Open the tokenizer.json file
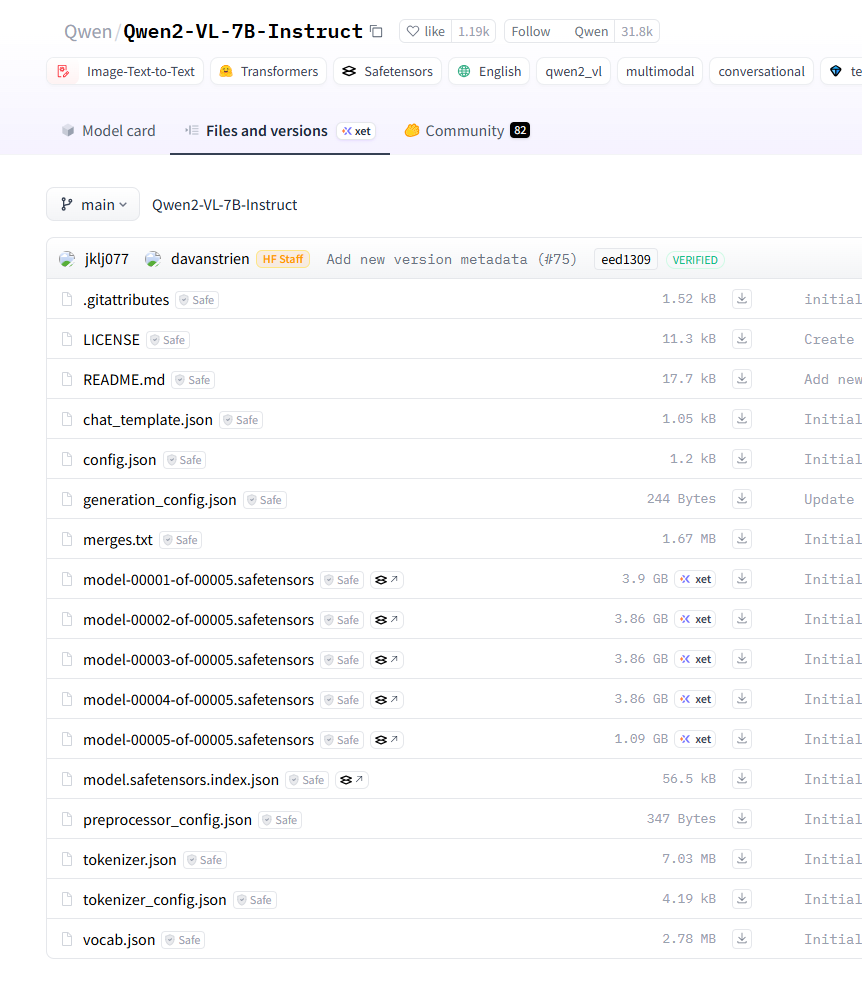Viewport: 862px width, 984px height. 130,860
